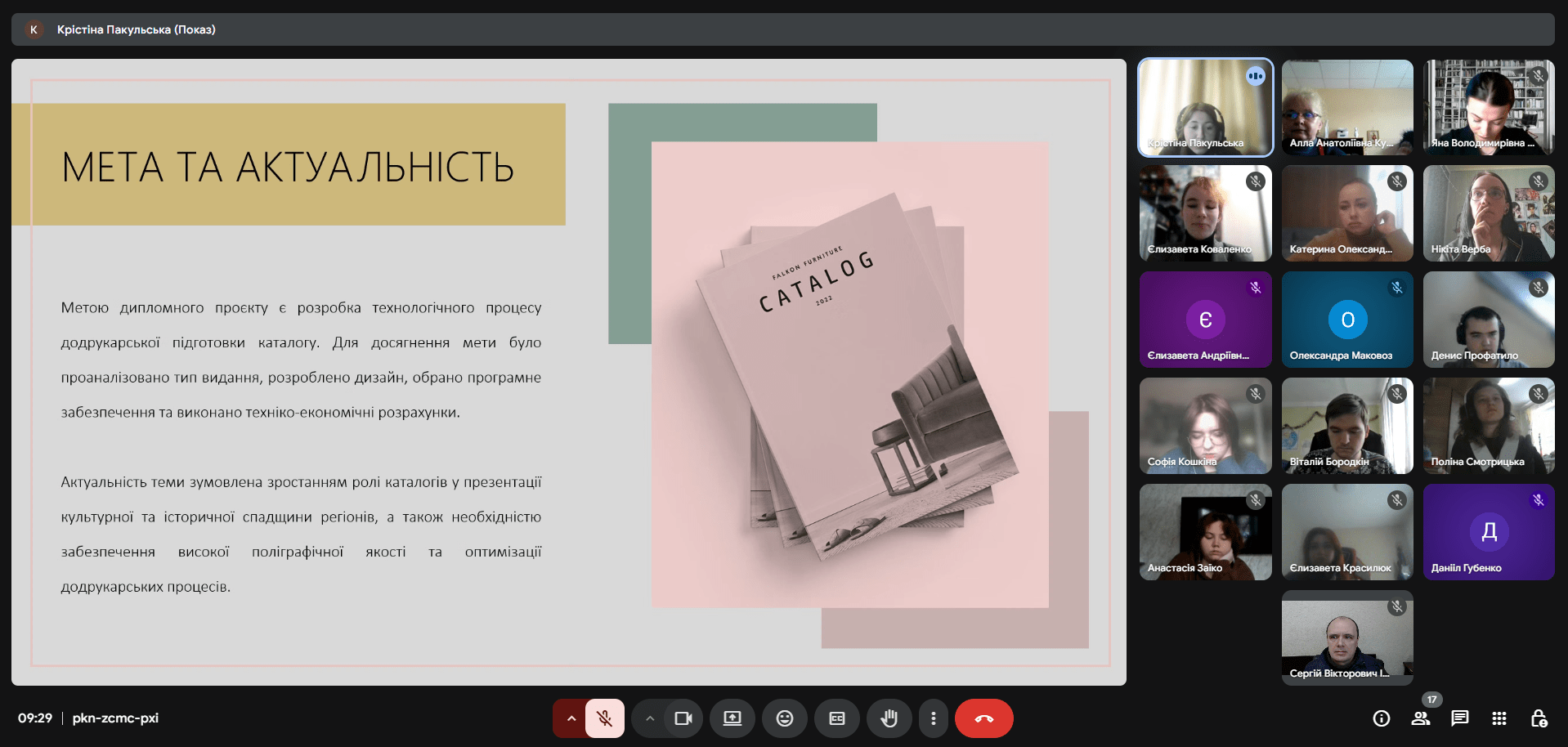Open the three-dot more options menu

point(933,718)
